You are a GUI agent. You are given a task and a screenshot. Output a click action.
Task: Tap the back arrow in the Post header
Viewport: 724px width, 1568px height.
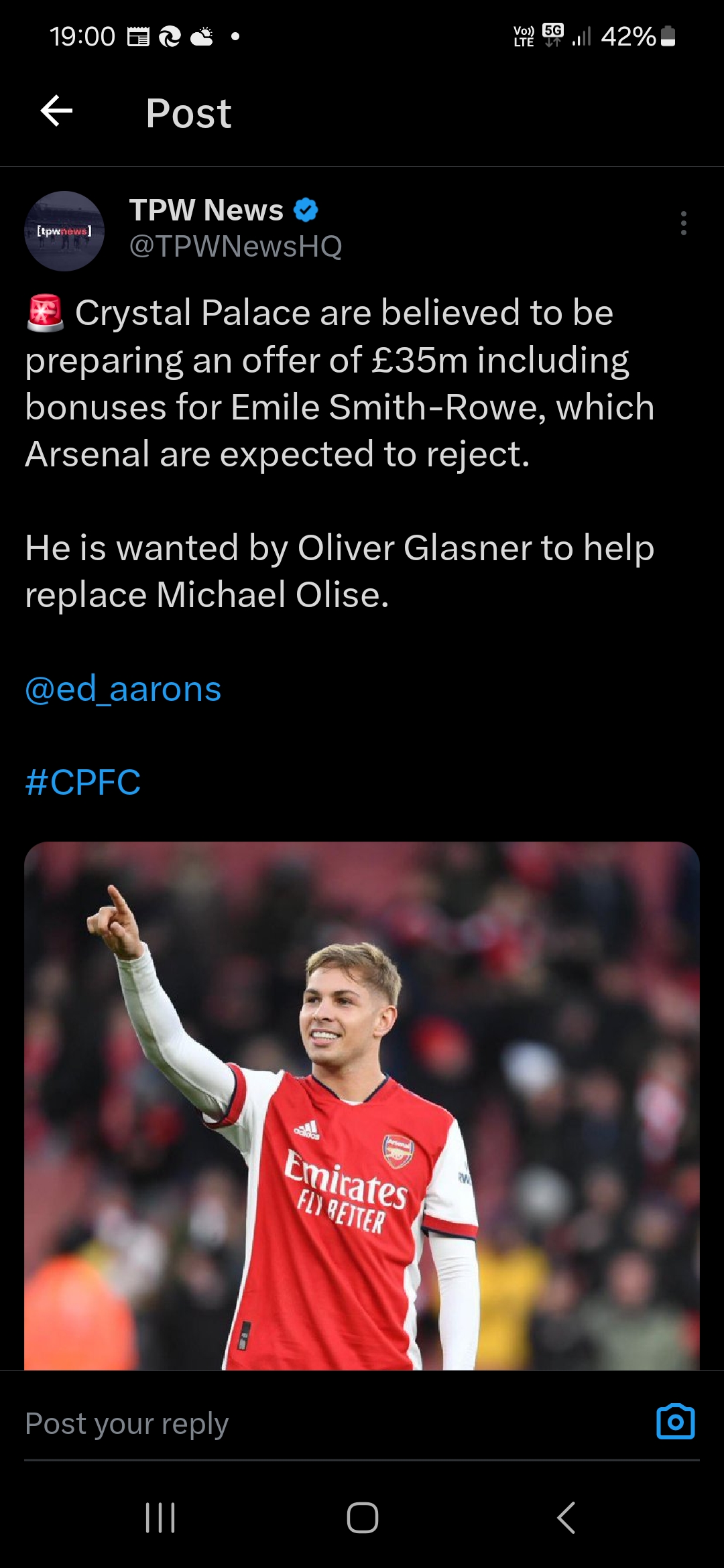click(56, 111)
